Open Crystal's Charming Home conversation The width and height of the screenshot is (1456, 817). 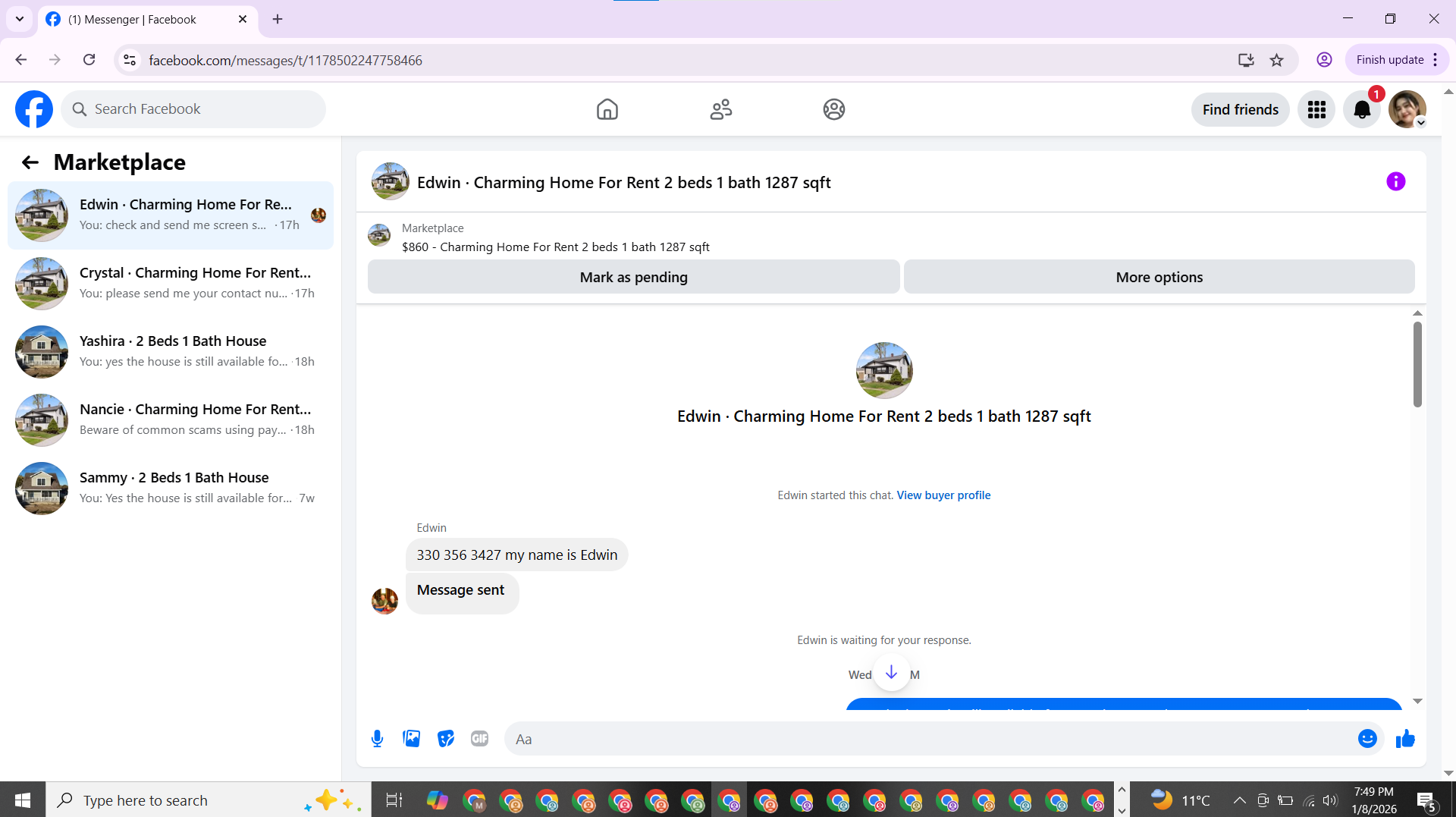tap(171, 284)
